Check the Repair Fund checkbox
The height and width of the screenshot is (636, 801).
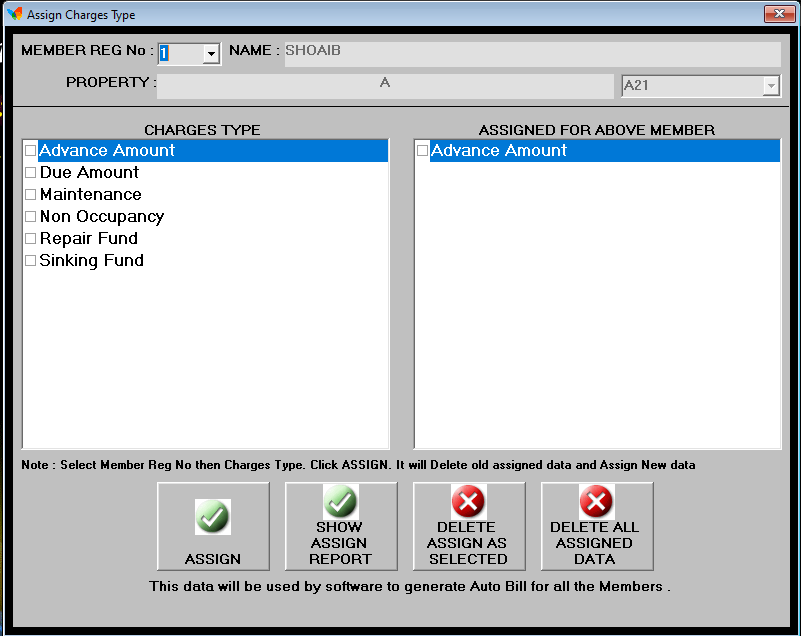(x=31, y=238)
